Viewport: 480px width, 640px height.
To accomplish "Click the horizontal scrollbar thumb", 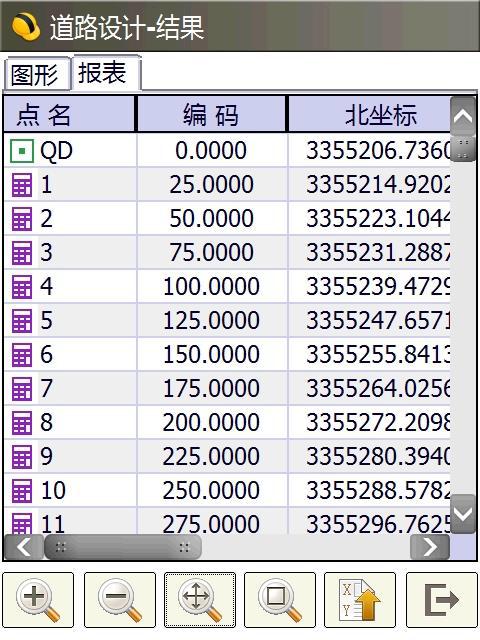I will click(x=122, y=547).
